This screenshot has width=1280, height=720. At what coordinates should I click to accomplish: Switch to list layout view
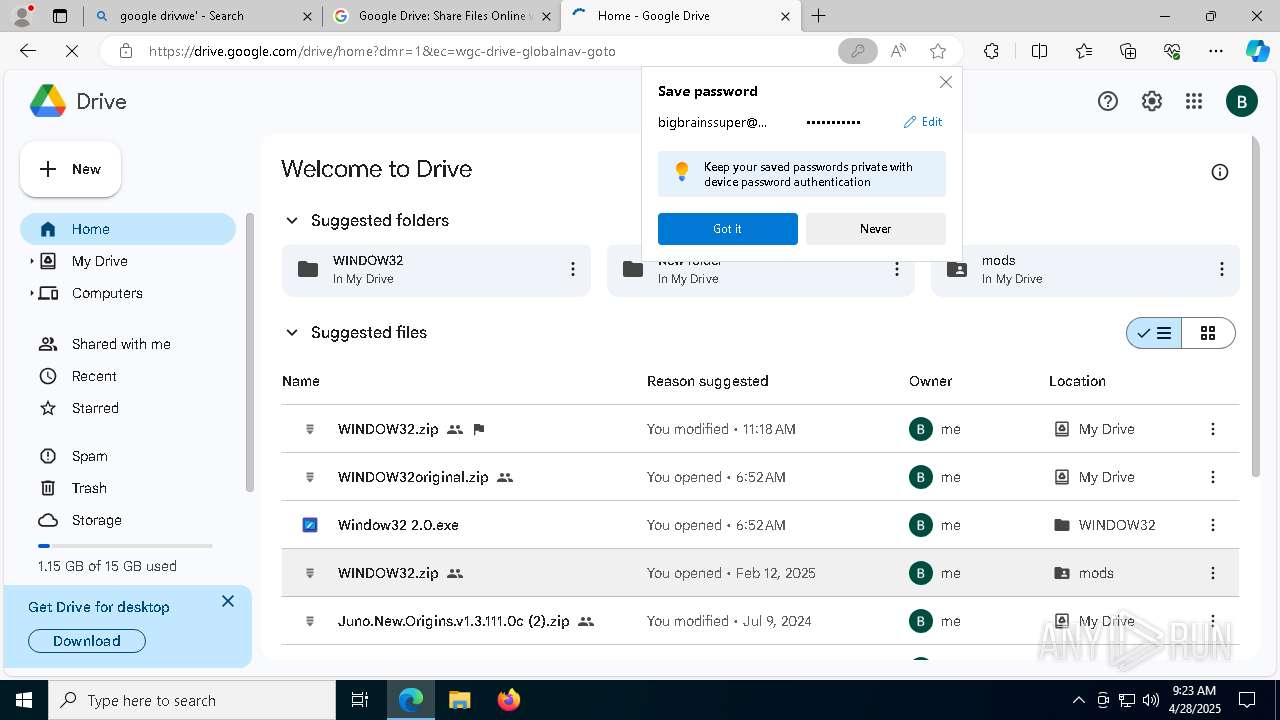tap(1154, 333)
